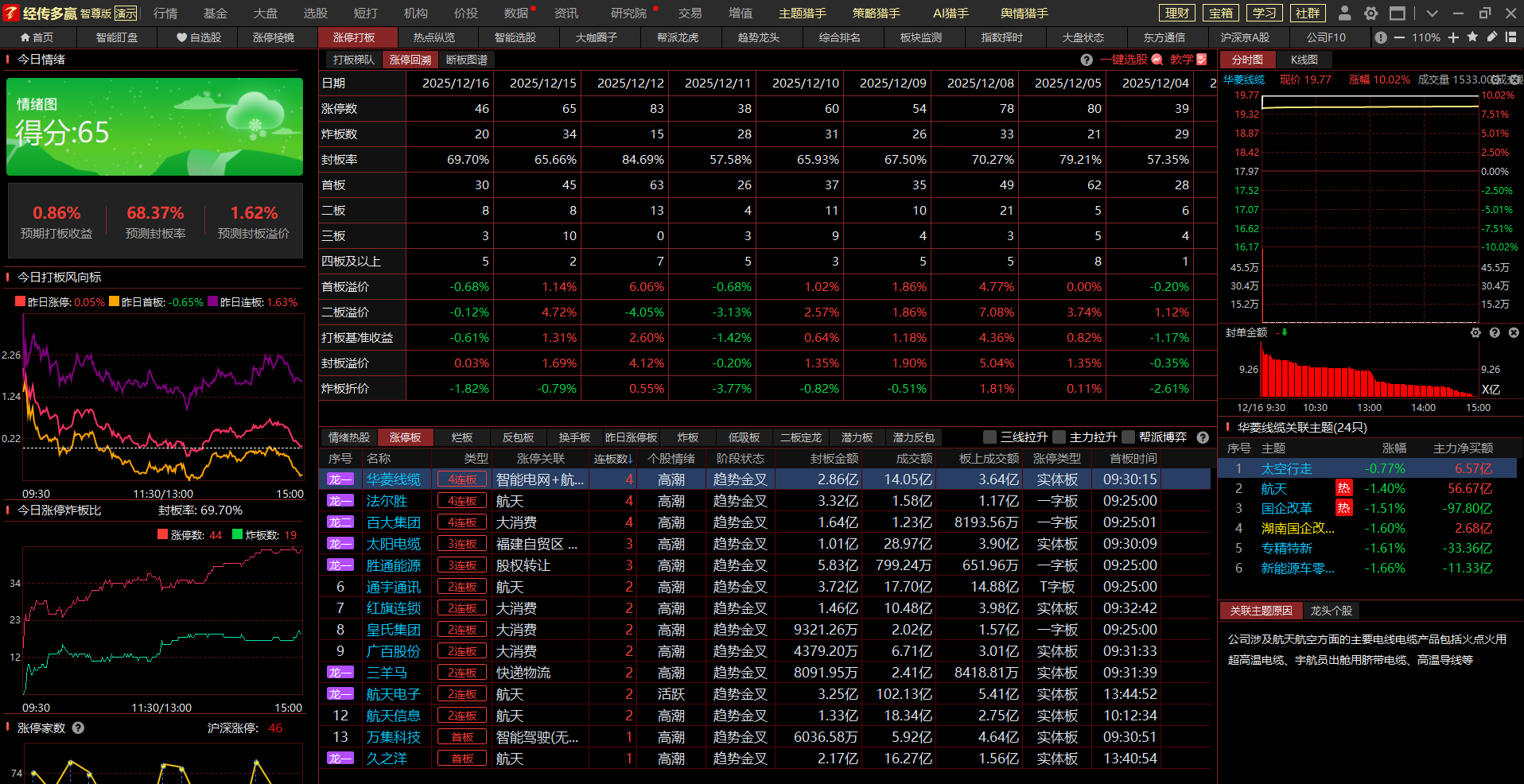1524x784 pixels.
Task: Toggle the green arrow beside 封单金额
Action: [x=1284, y=332]
